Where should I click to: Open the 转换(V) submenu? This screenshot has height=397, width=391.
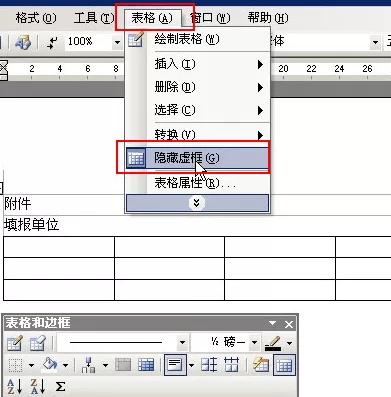197,135
